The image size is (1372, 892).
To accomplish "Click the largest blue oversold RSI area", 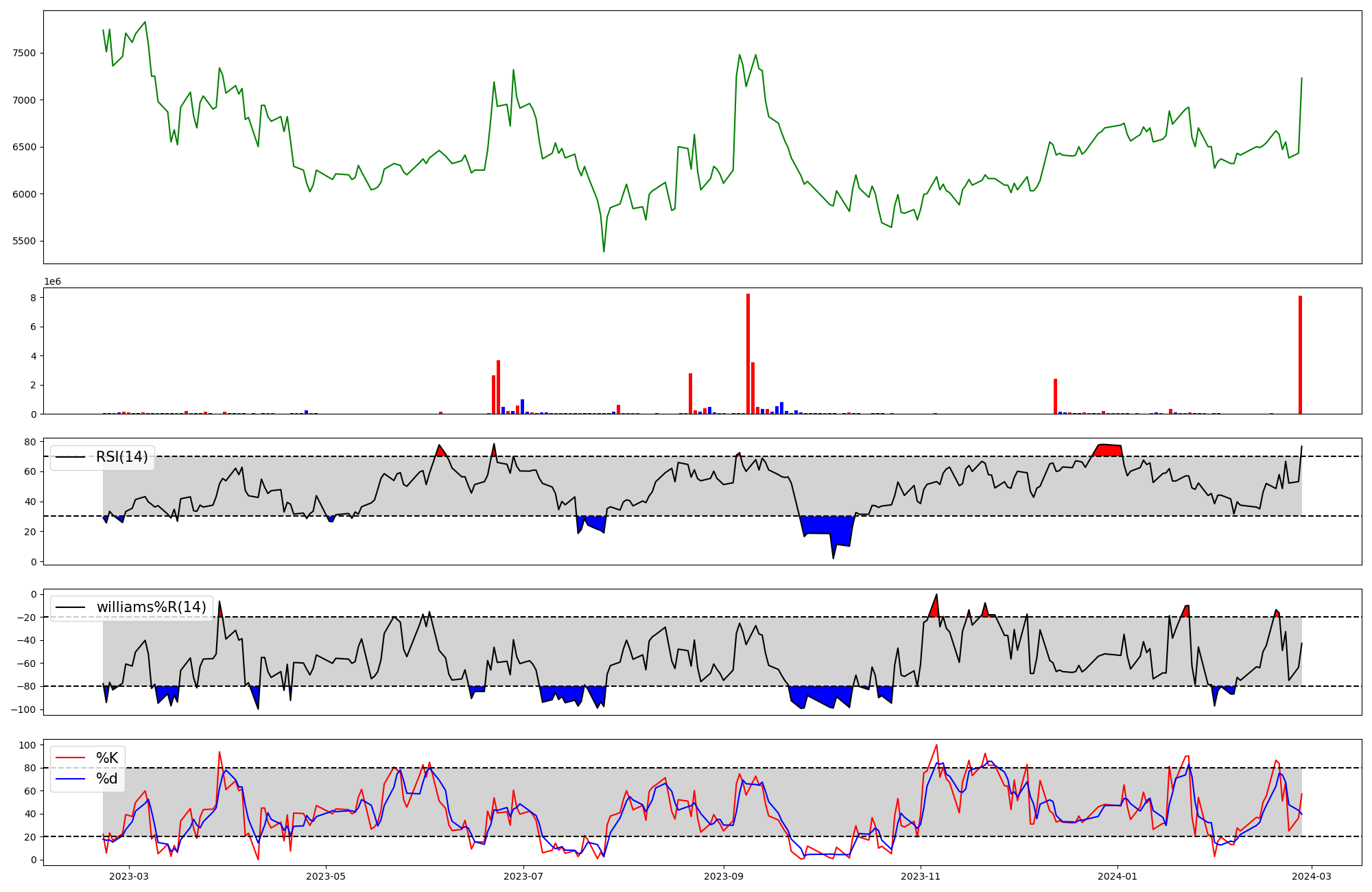I will coord(827,526).
